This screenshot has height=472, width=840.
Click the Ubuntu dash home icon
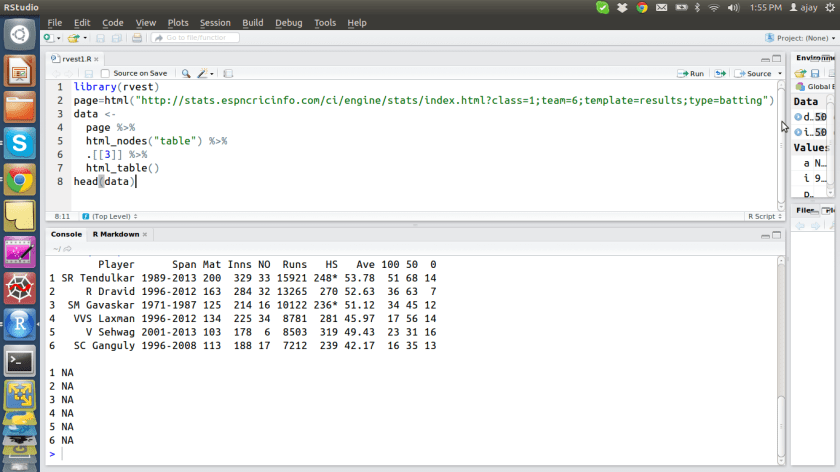point(20,35)
